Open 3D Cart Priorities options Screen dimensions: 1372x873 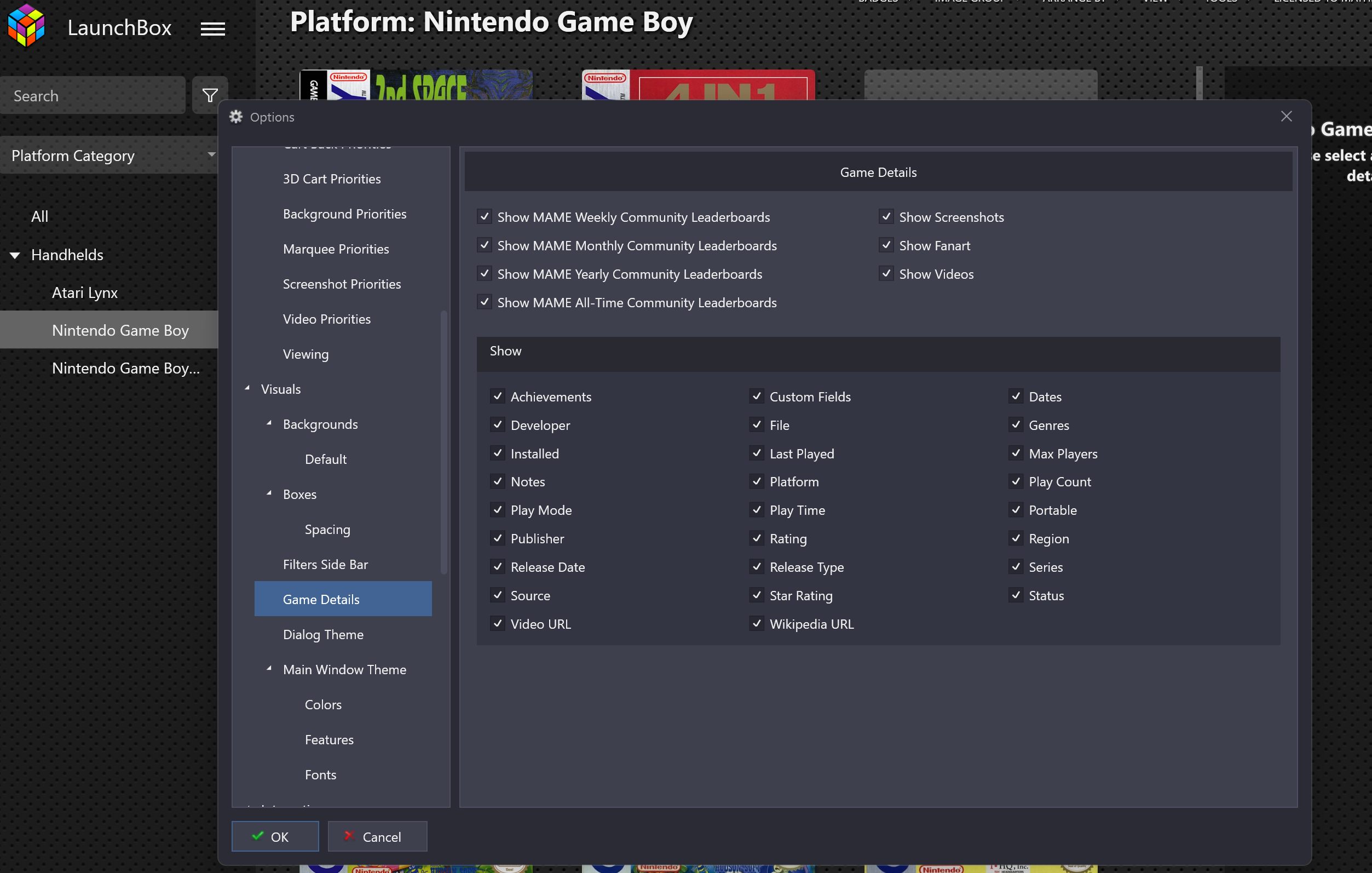(x=332, y=179)
